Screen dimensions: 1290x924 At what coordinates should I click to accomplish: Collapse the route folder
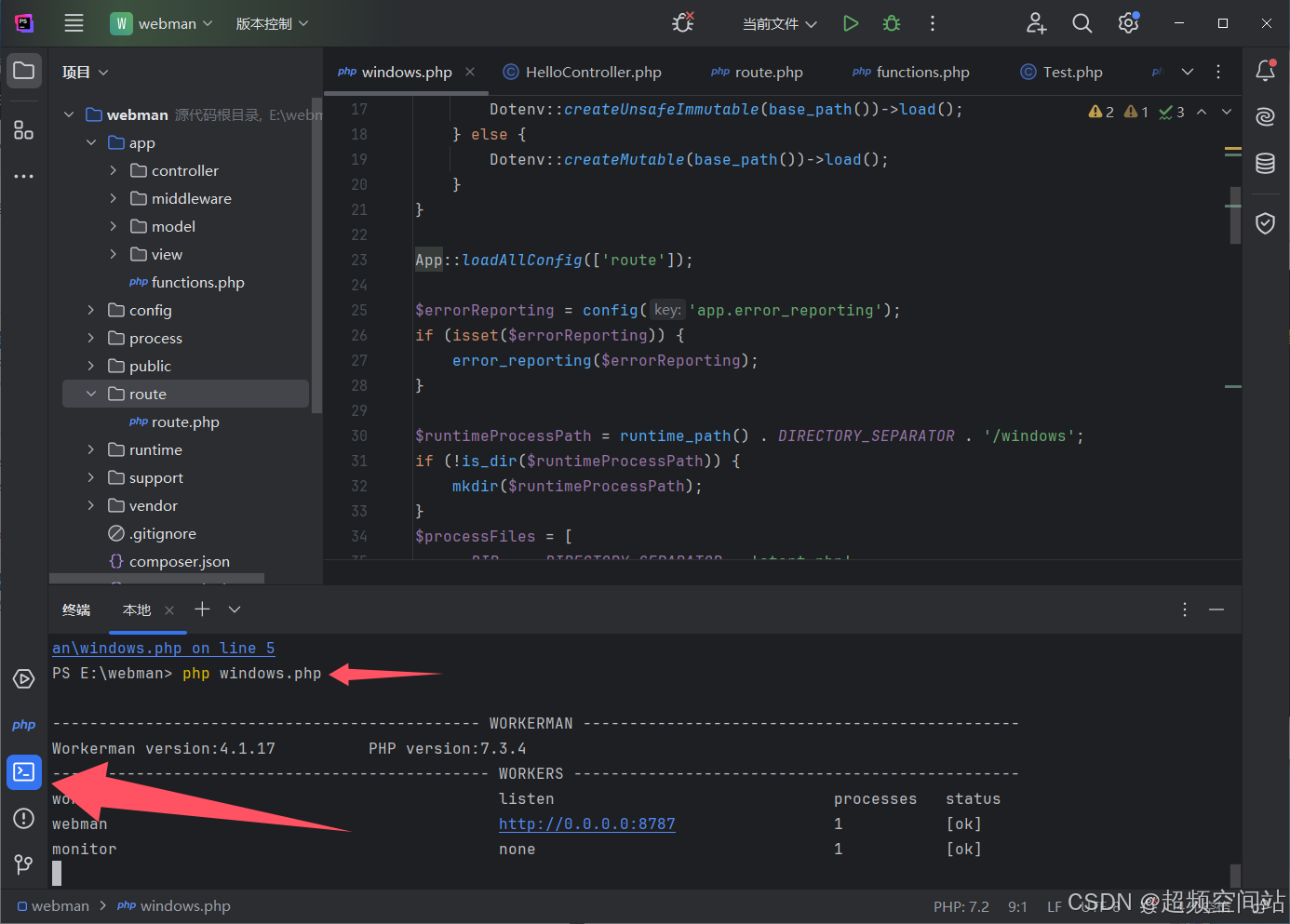tap(91, 394)
